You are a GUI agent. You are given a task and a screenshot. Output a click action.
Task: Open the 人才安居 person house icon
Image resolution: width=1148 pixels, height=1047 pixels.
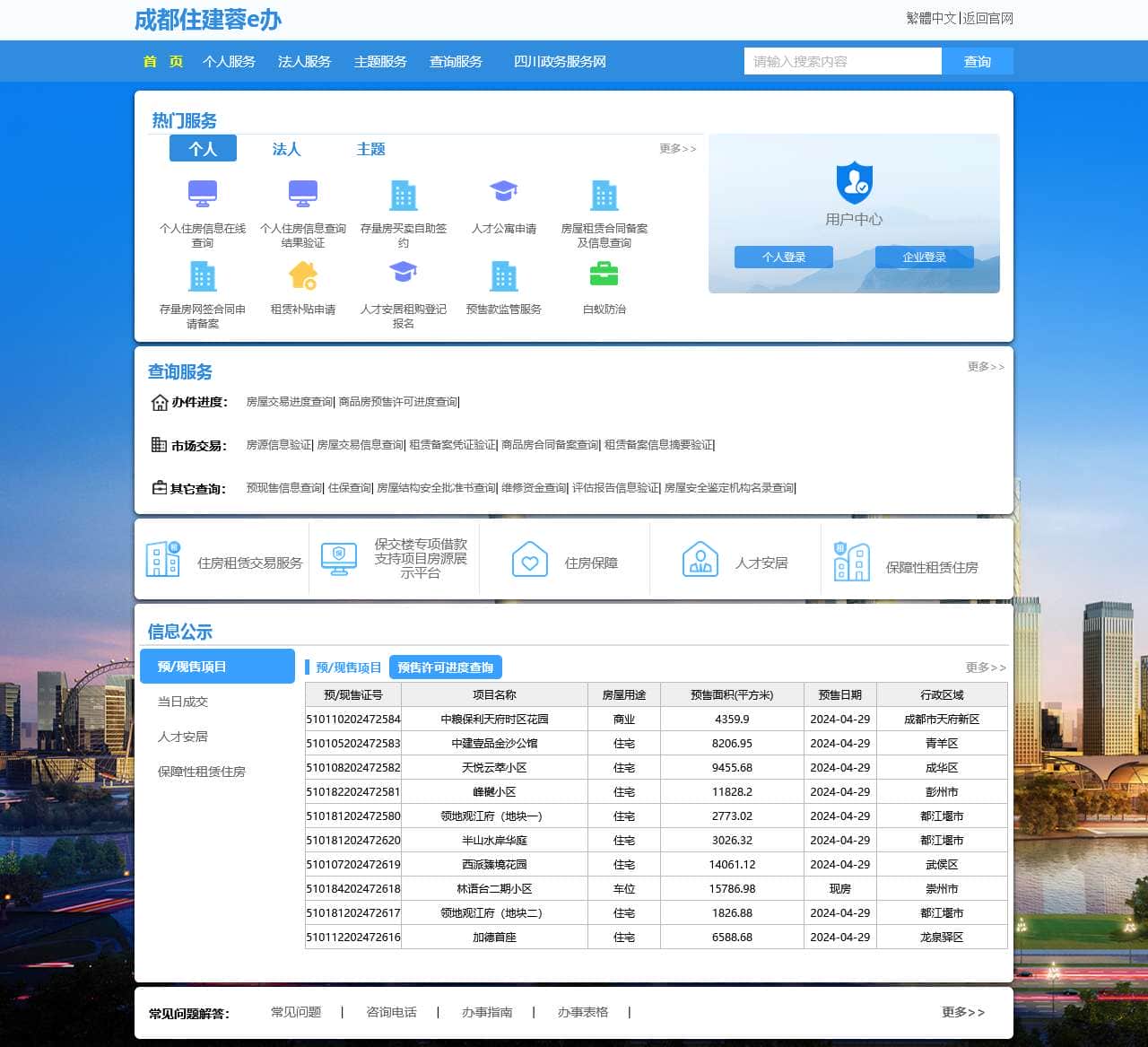coord(700,560)
